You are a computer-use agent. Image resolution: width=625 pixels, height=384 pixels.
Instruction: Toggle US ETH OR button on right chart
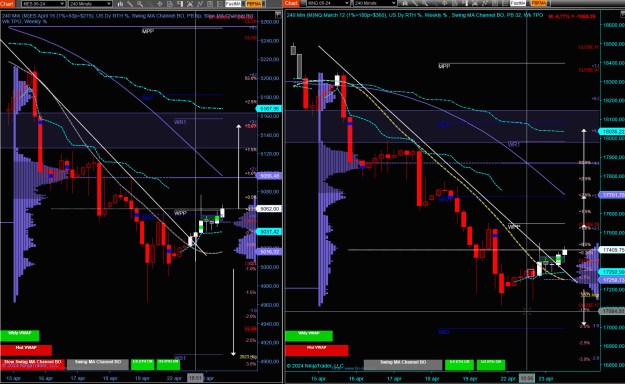pyautogui.click(x=459, y=364)
